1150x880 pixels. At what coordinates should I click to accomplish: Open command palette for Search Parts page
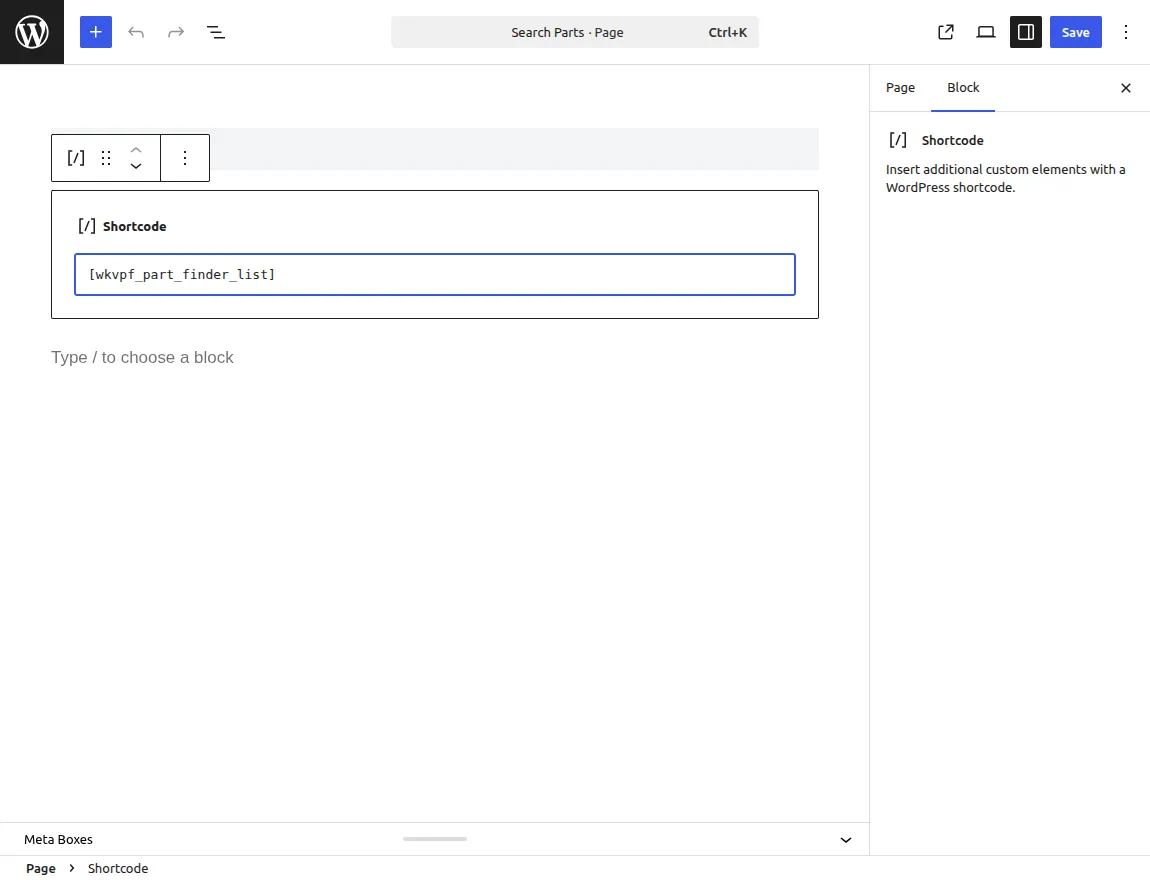click(x=575, y=32)
